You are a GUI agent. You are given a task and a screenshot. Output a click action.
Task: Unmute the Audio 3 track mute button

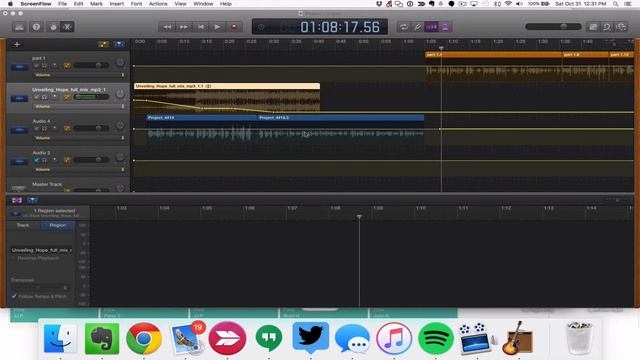click(36, 160)
